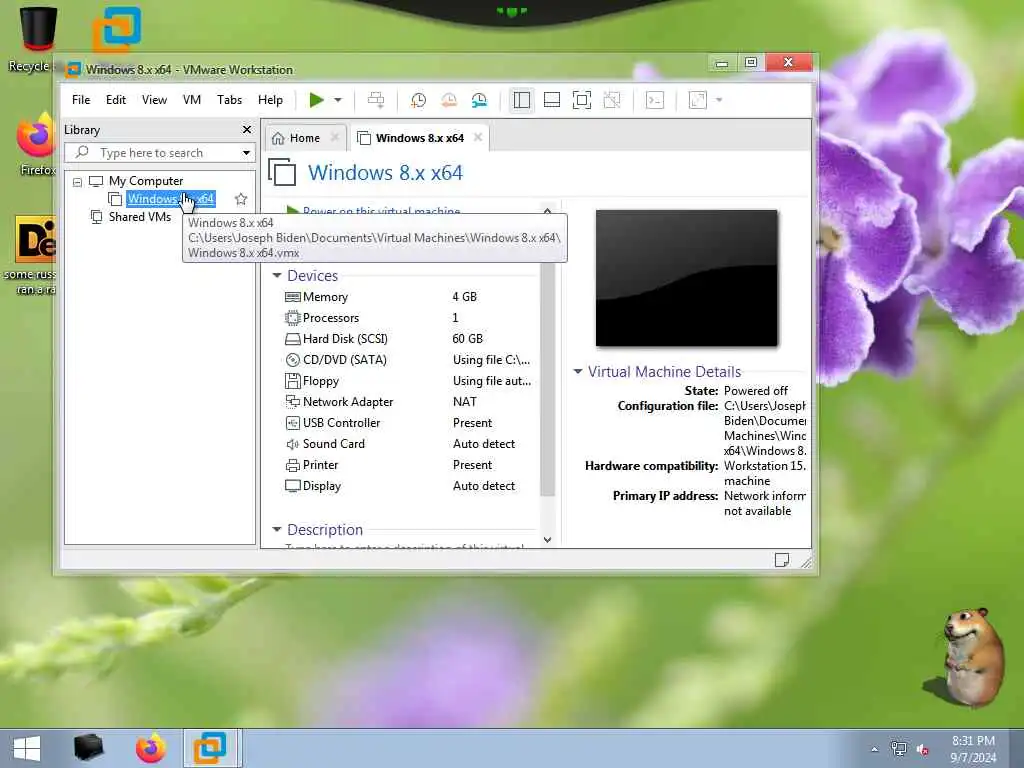The width and height of the screenshot is (1024, 768).
Task: Click the message log icon in status bar
Action: click(782, 560)
